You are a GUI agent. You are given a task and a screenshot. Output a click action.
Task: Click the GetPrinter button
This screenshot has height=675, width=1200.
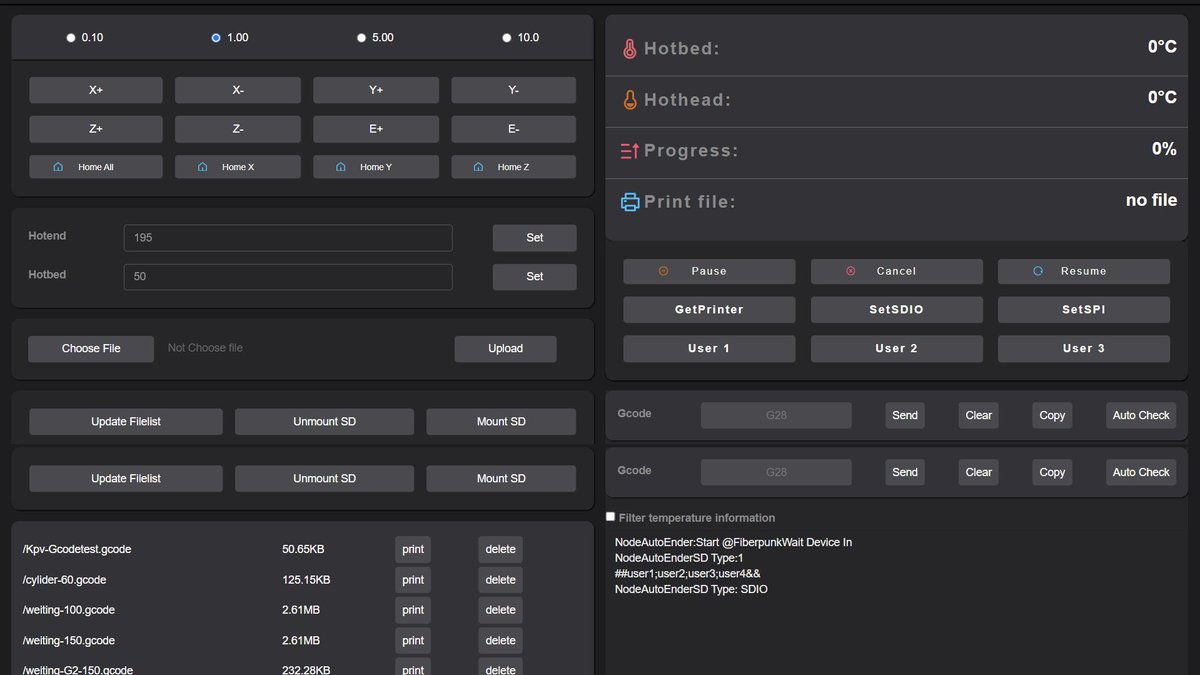[x=709, y=310]
